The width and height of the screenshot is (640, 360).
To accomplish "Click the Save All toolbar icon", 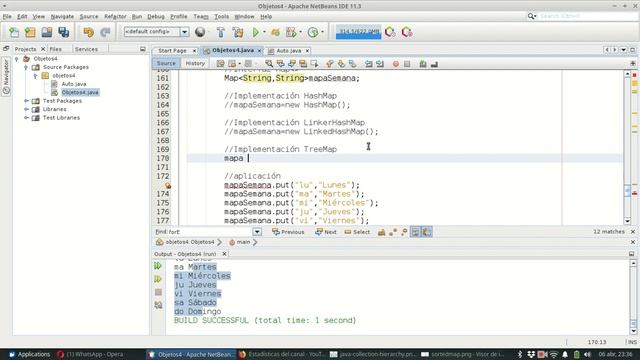I will point(63,32).
